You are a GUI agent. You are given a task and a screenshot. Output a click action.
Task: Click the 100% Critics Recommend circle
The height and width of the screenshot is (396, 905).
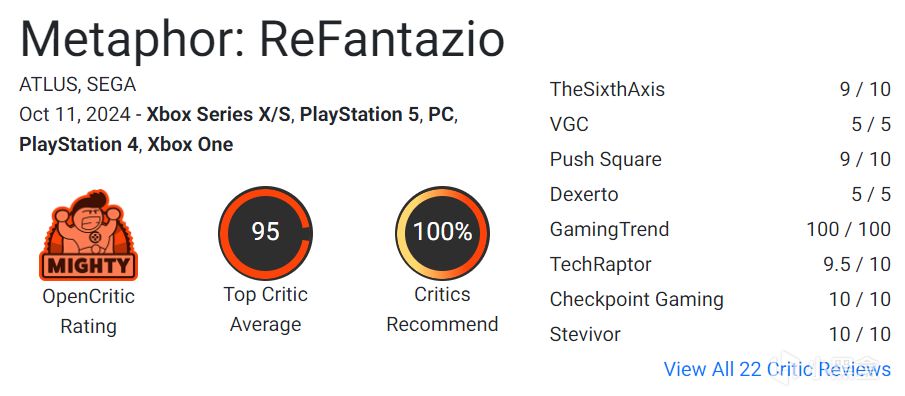442,233
